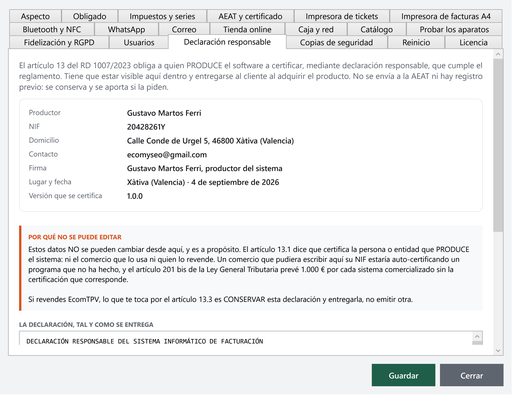Switch to the Obligado tab
The width and height of the screenshot is (520, 416).
[x=89, y=16]
